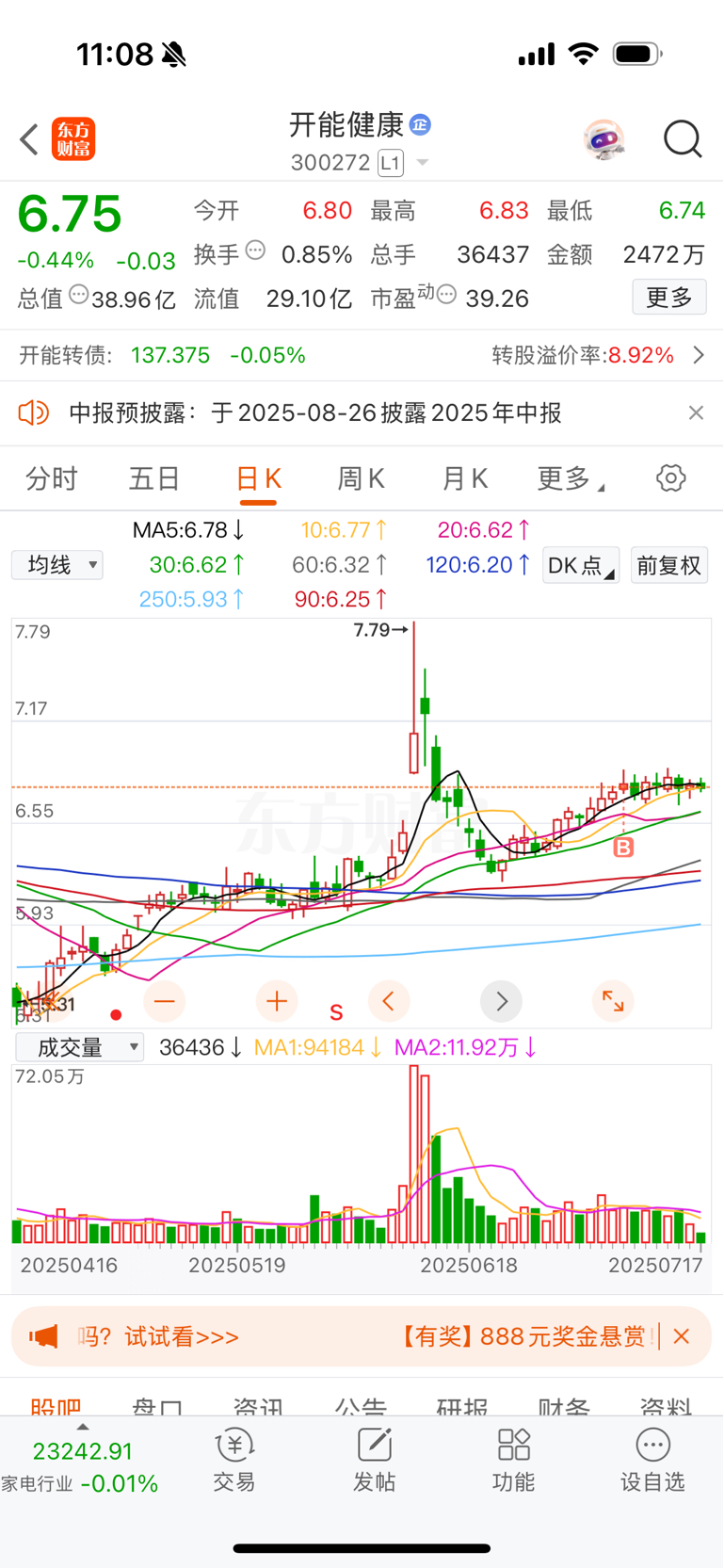Screen dimensions: 724x1568
Task: Tap the back arrow icon
Action: click(29, 139)
